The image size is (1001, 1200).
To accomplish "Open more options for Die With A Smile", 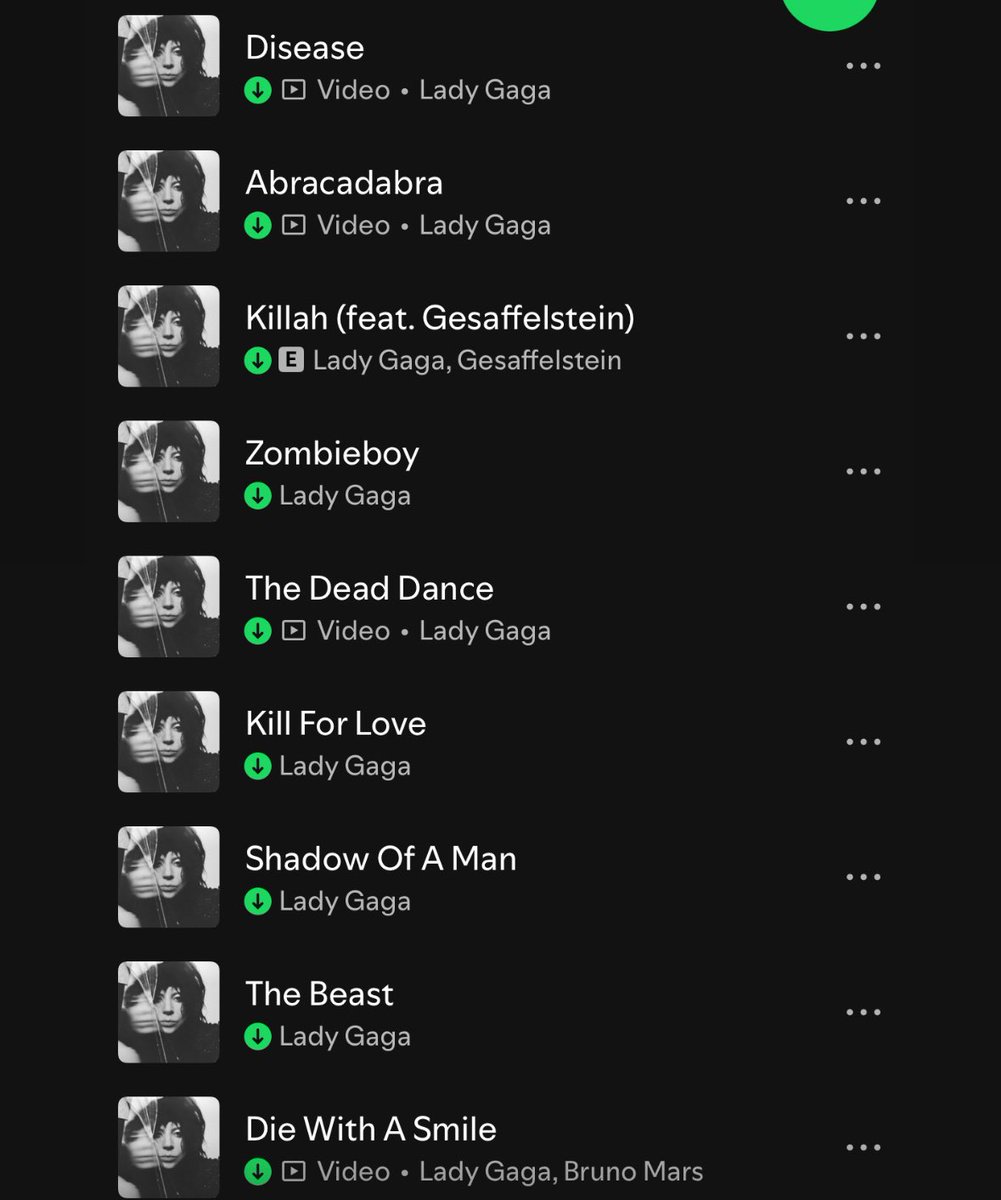I will pyautogui.click(x=863, y=1147).
